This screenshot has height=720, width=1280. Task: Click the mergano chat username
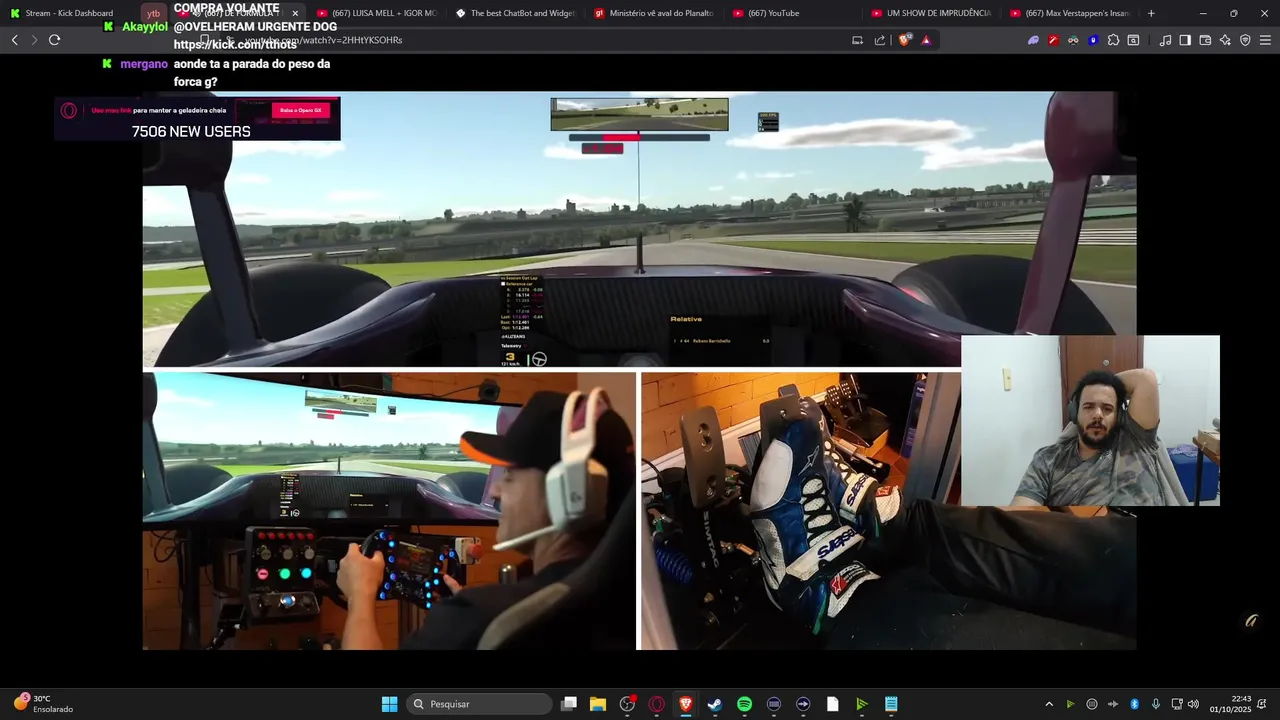point(144,64)
